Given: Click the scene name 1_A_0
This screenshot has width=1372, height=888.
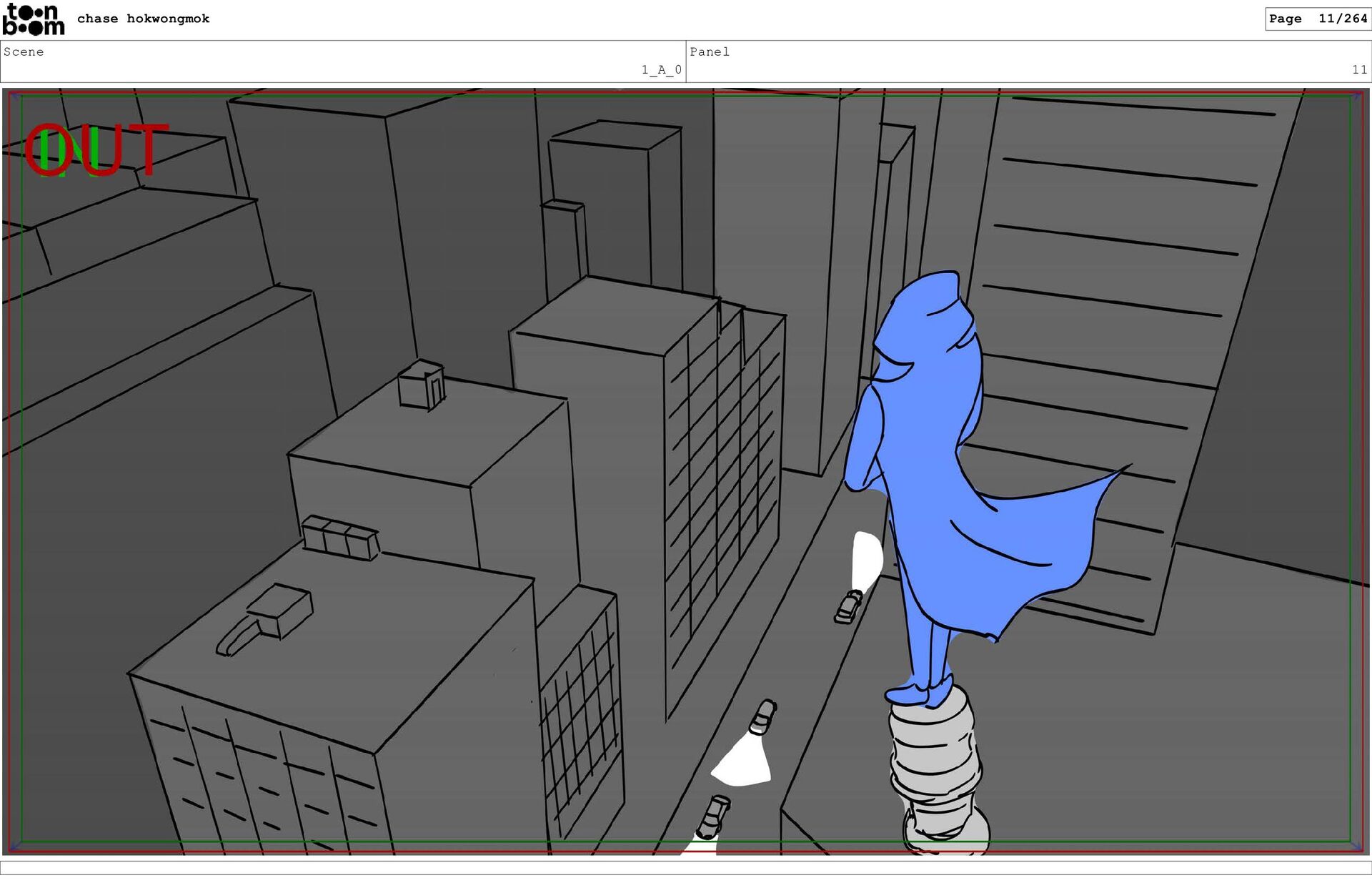Looking at the screenshot, I should tap(661, 69).
